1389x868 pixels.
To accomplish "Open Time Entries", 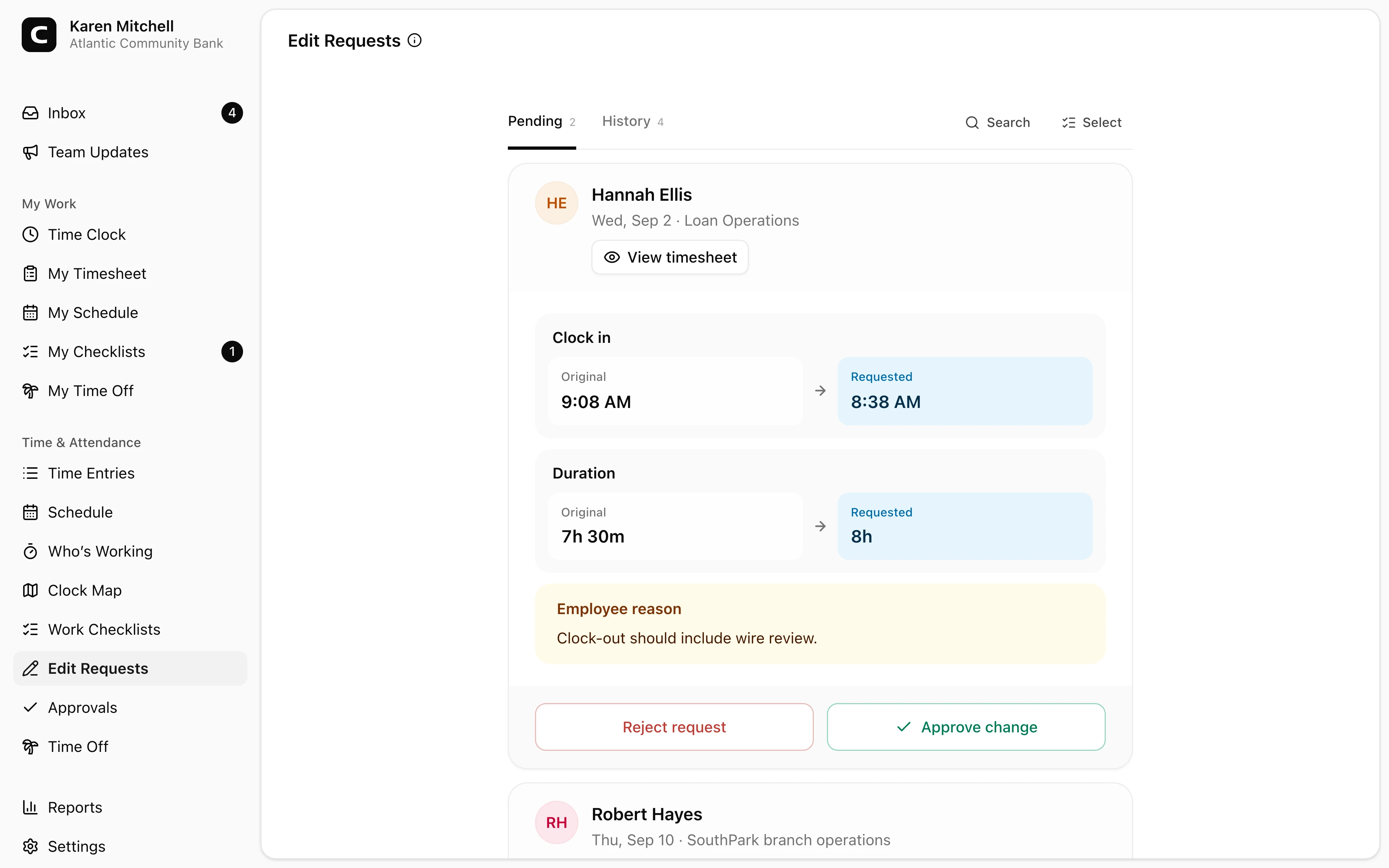I will (x=130, y=474).
